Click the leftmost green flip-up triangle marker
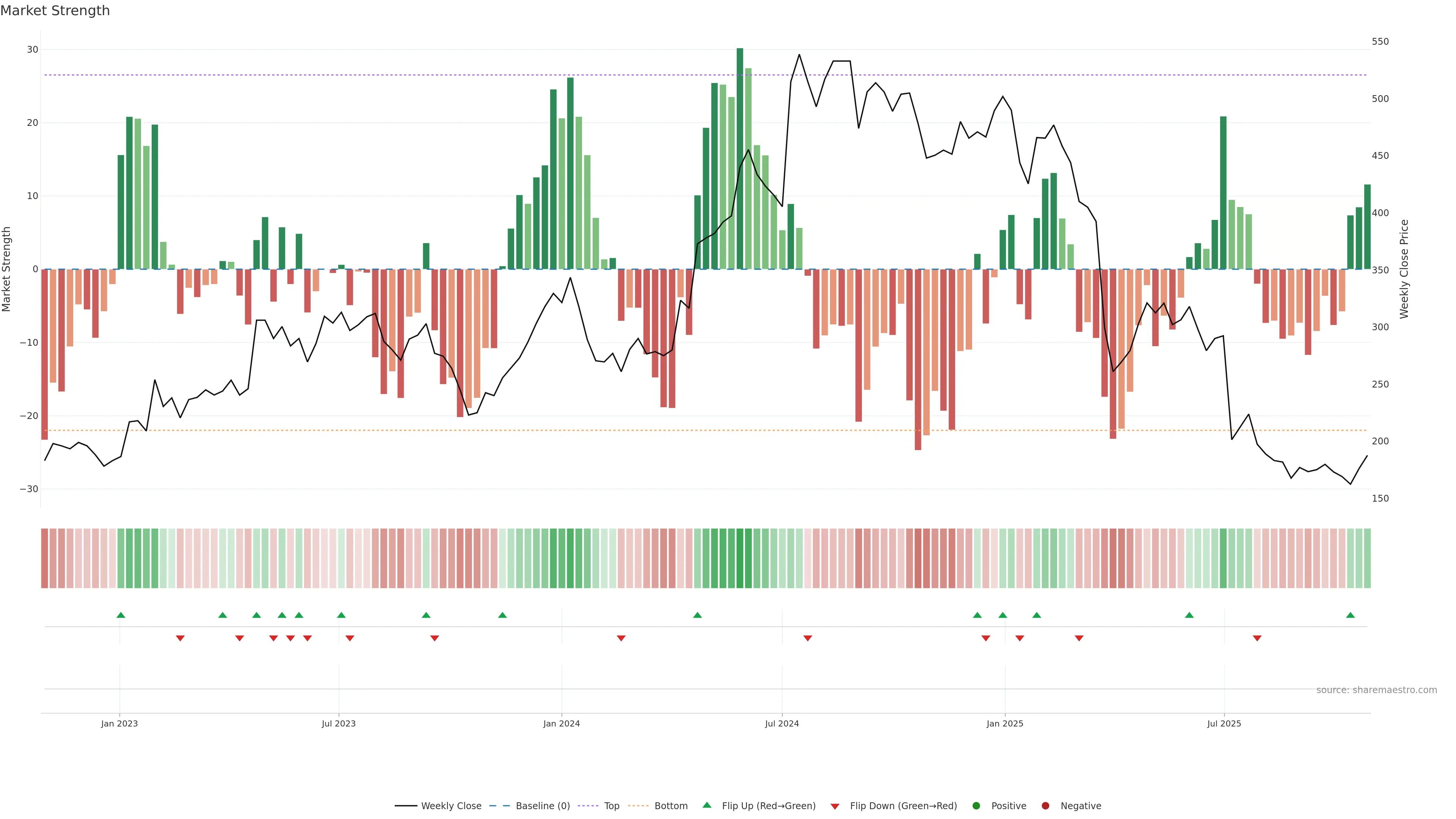 pos(121,615)
